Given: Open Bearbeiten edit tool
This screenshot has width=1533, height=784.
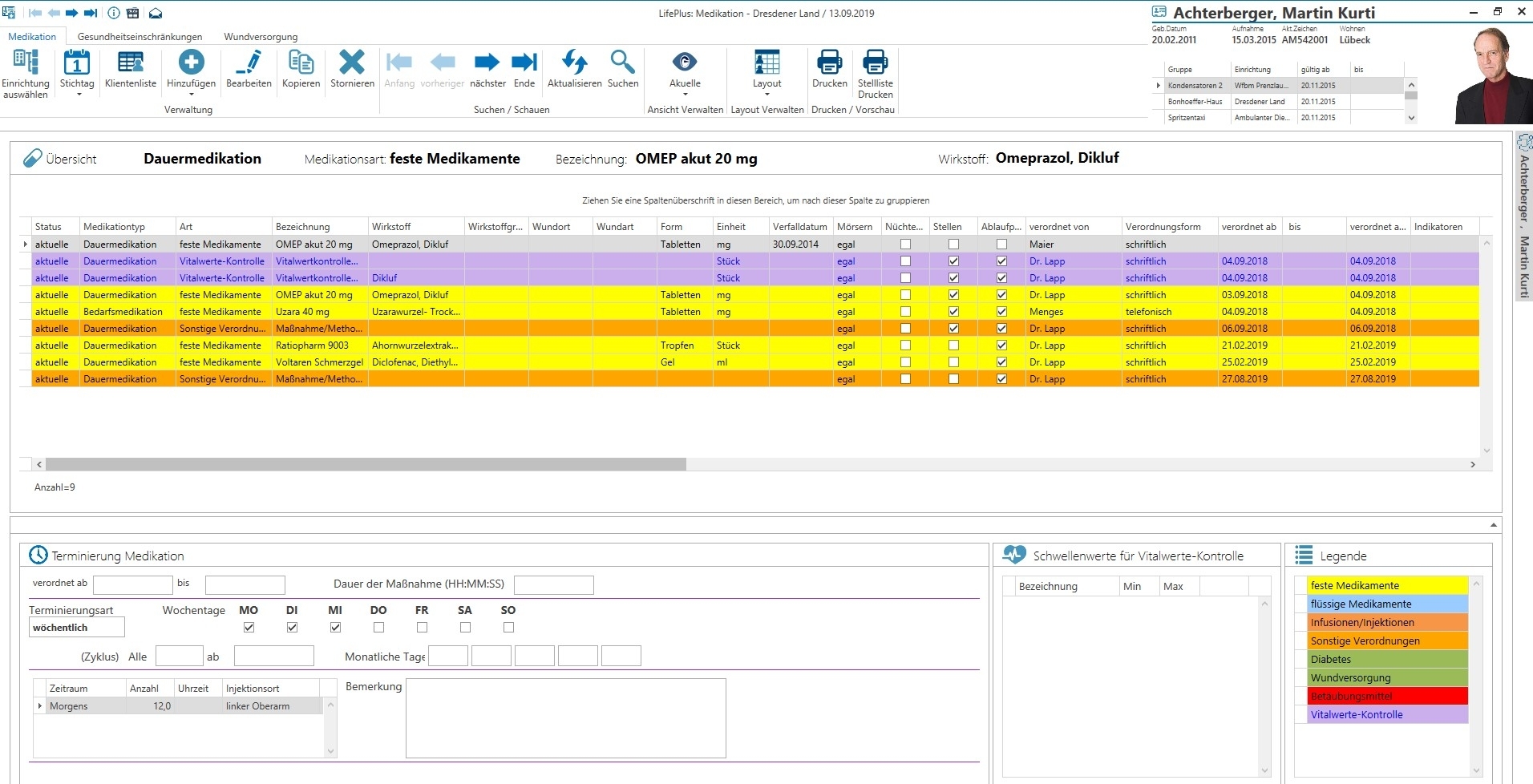Looking at the screenshot, I should (249, 63).
